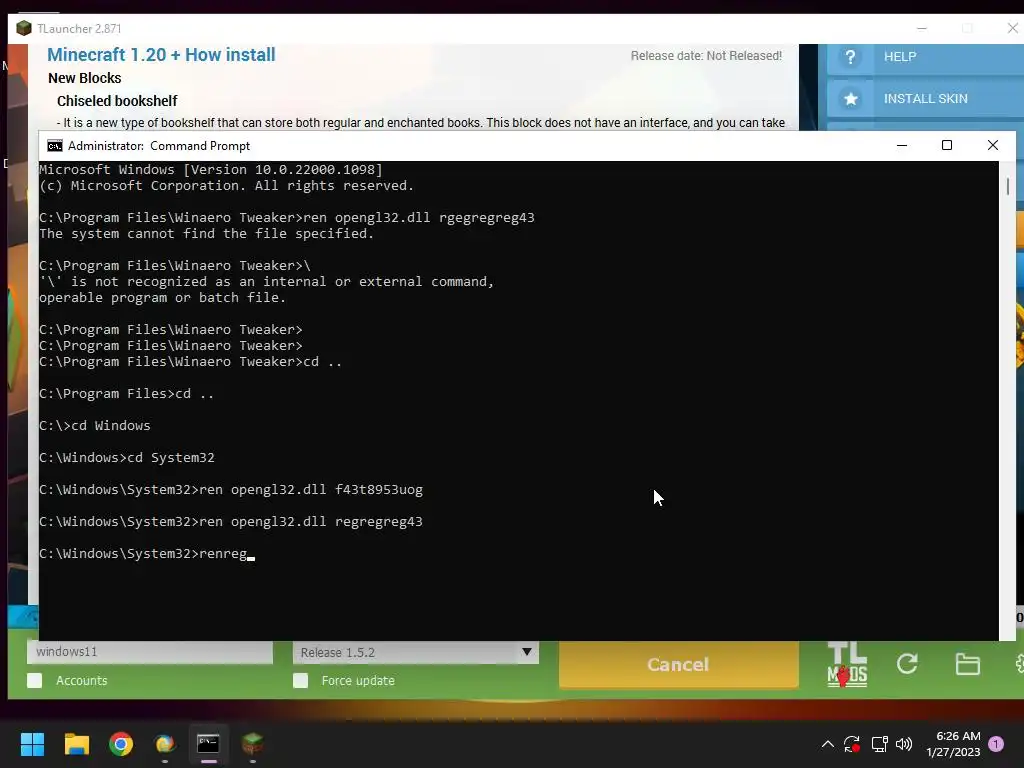This screenshot has height=768, width=1024.
Task: Click the 'Administrator: Command Prompt' title text
Action: (x=159, y=146)
